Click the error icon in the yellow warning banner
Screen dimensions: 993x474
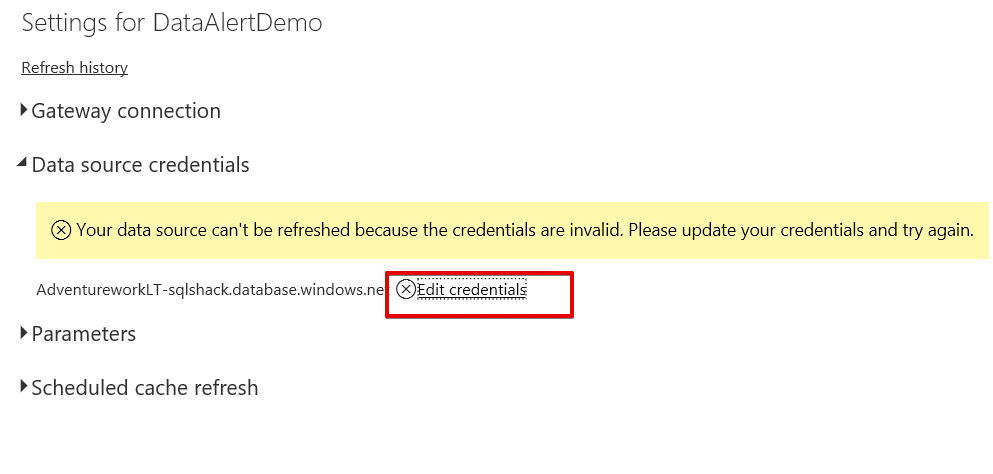[x=61, y=231]
